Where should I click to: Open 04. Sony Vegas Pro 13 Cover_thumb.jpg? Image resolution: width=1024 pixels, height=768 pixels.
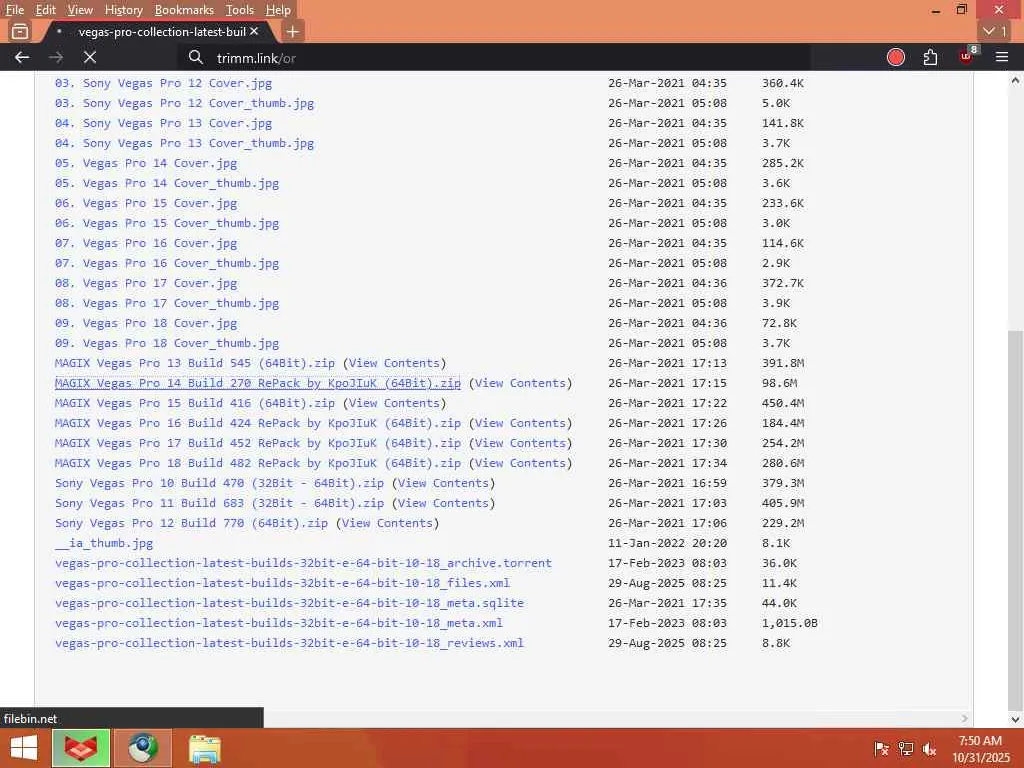[184, 143]
